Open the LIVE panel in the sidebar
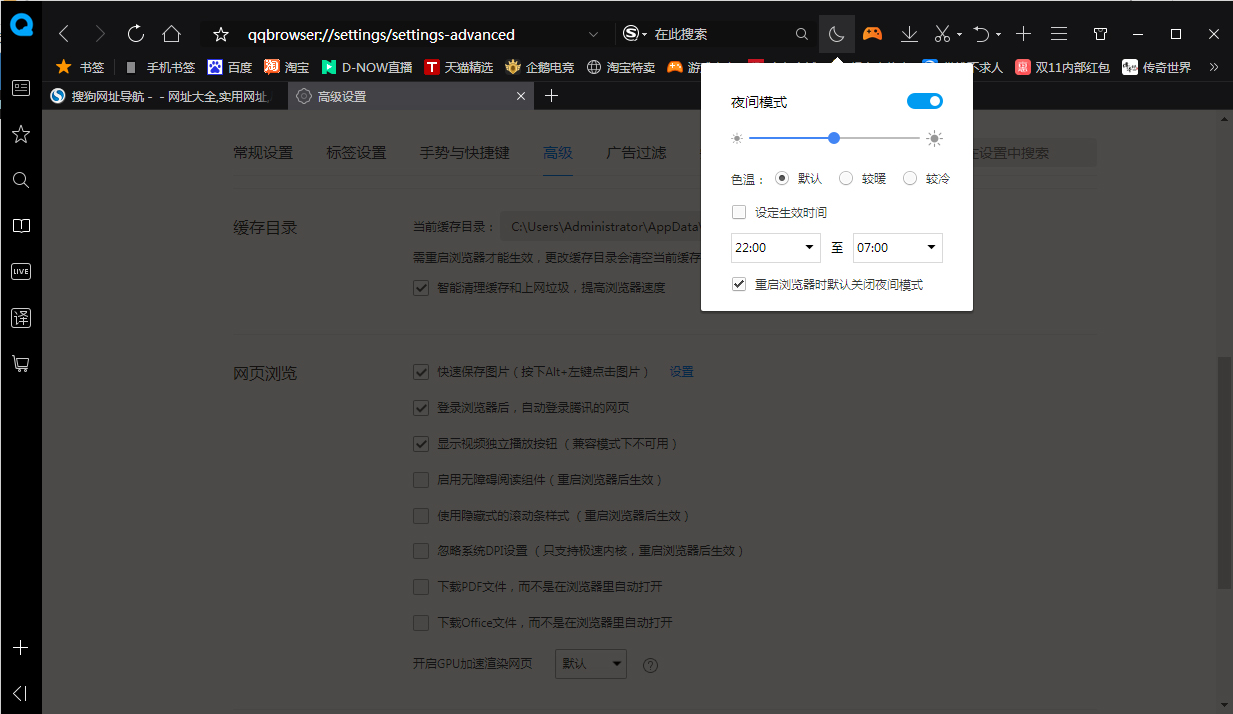 [20, 271]
